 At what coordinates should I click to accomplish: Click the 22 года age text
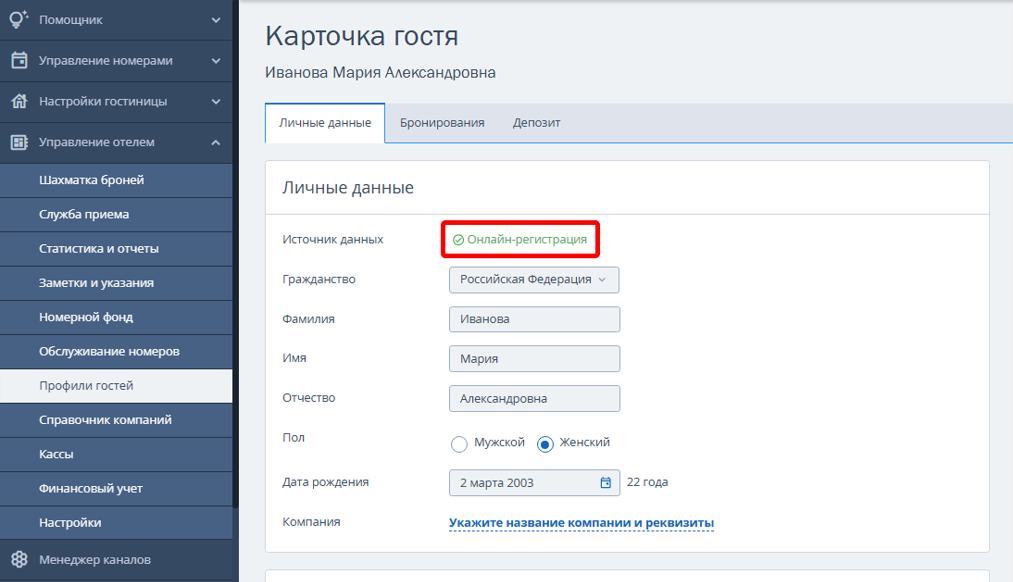tap(647, 483)
